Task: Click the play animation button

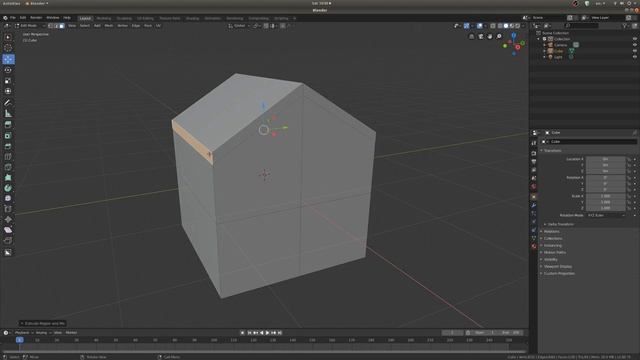Action: click(267, 333)
